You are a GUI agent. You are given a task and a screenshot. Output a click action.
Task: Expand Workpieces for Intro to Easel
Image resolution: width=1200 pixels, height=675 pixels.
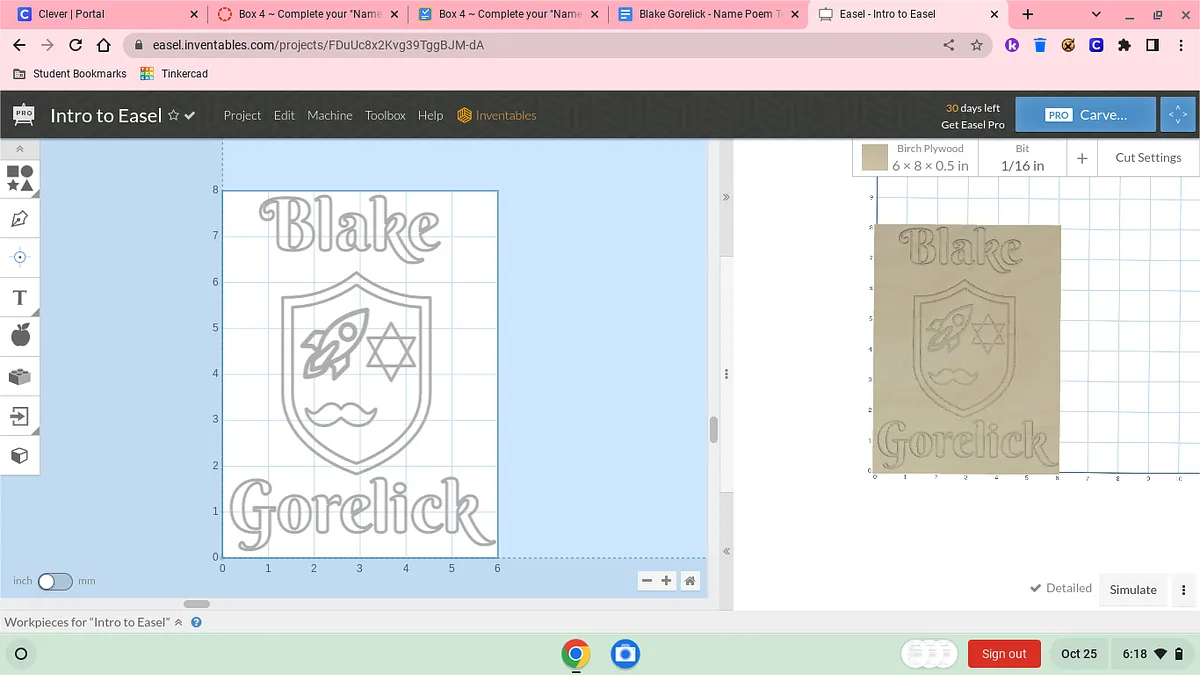[94, 622]
